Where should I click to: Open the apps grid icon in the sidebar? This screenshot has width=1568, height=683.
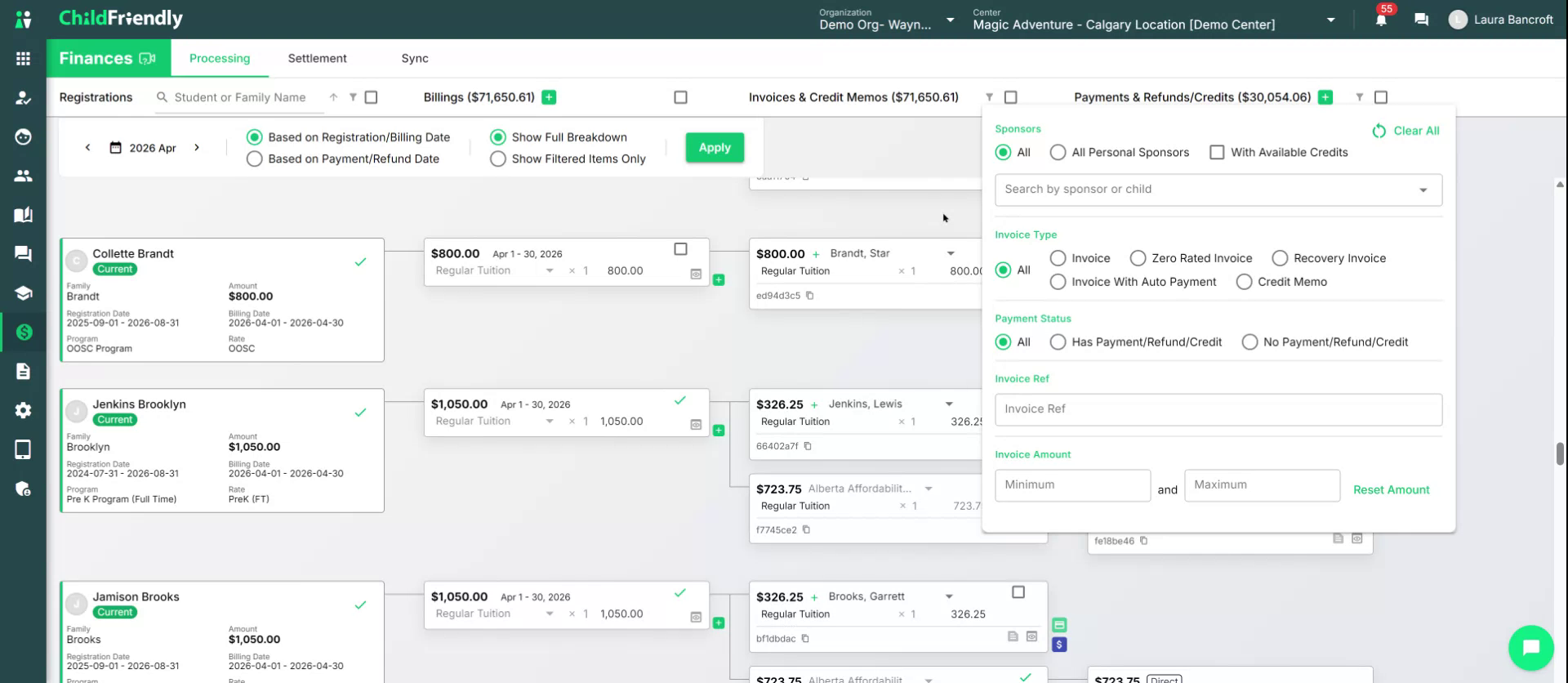[23, 58]
